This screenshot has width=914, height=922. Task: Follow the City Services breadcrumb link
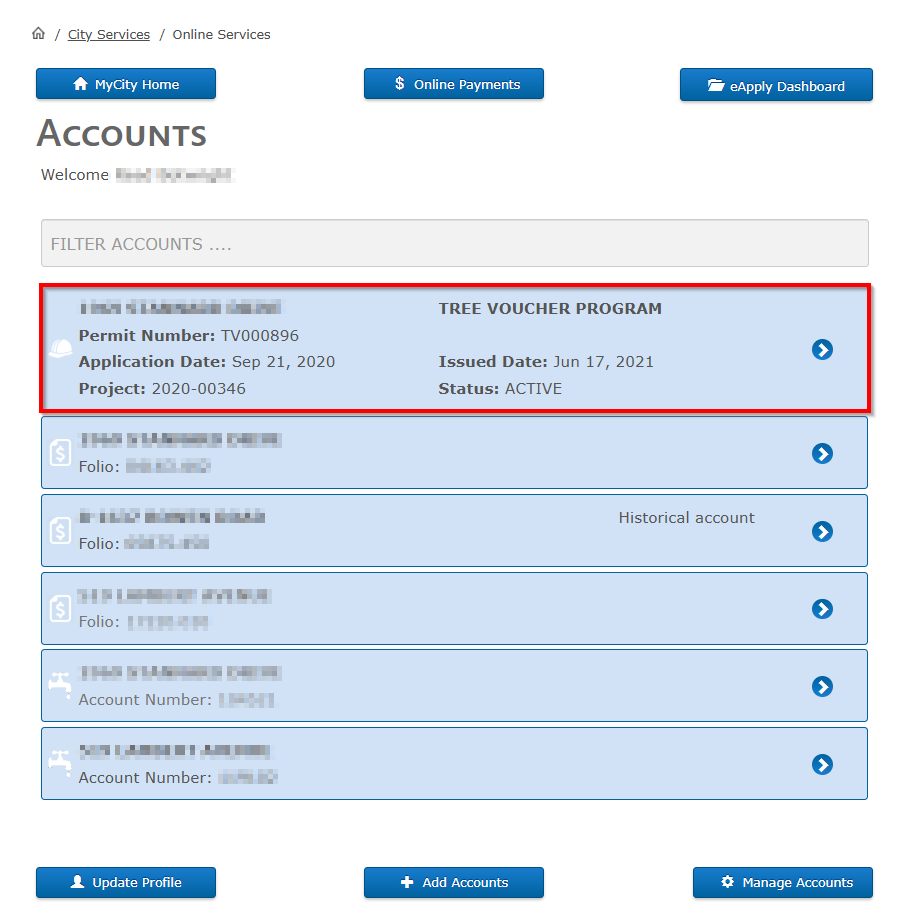pyautogui.click(x=109, y=34)
